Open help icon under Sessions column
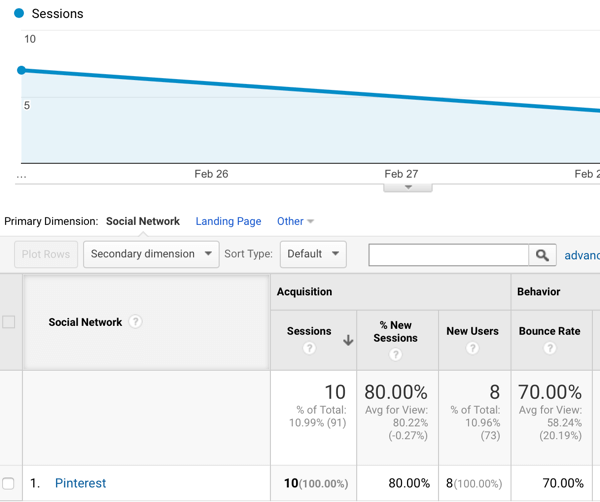 click(x=309, y=348)
